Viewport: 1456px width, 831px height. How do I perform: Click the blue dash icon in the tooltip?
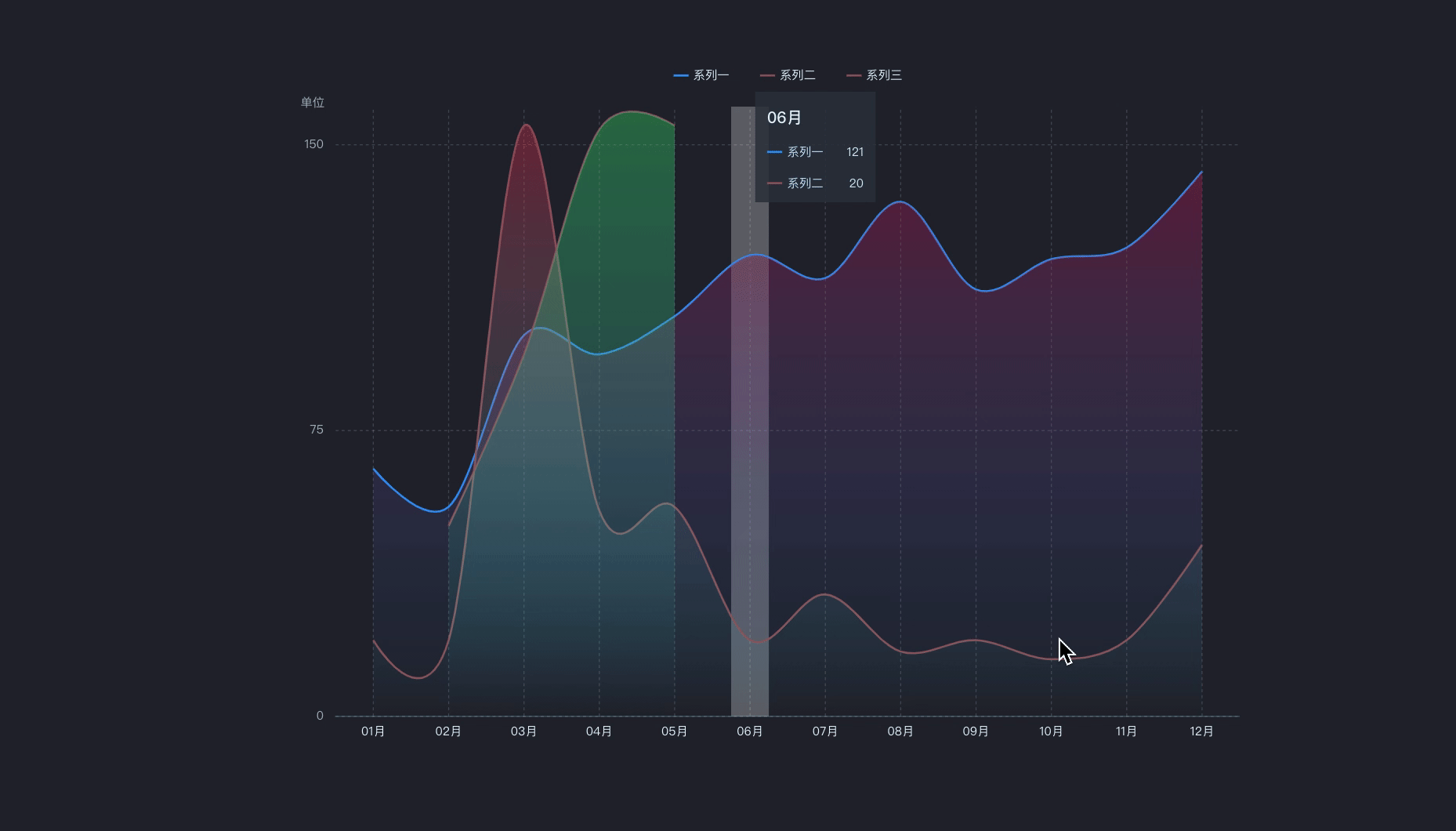[773, 151]
